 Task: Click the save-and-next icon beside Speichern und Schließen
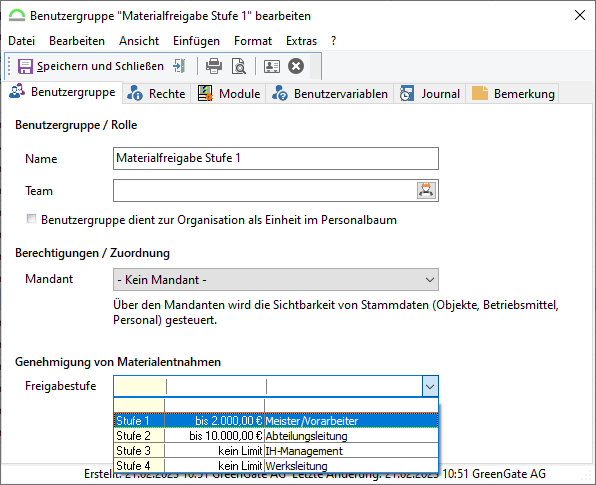pyautogui.click(x=179, y=66)
